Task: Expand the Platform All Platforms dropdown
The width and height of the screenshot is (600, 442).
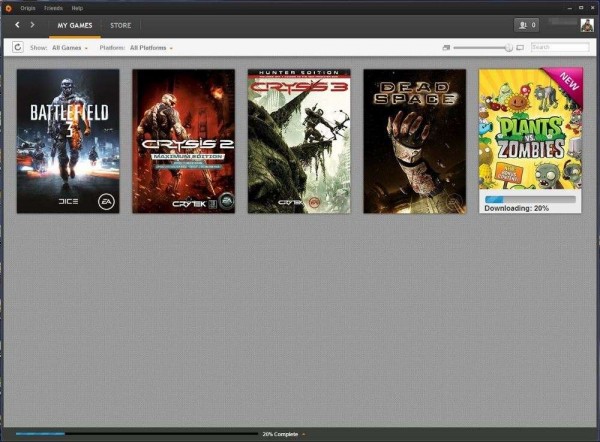Action: tap(151, 48)
